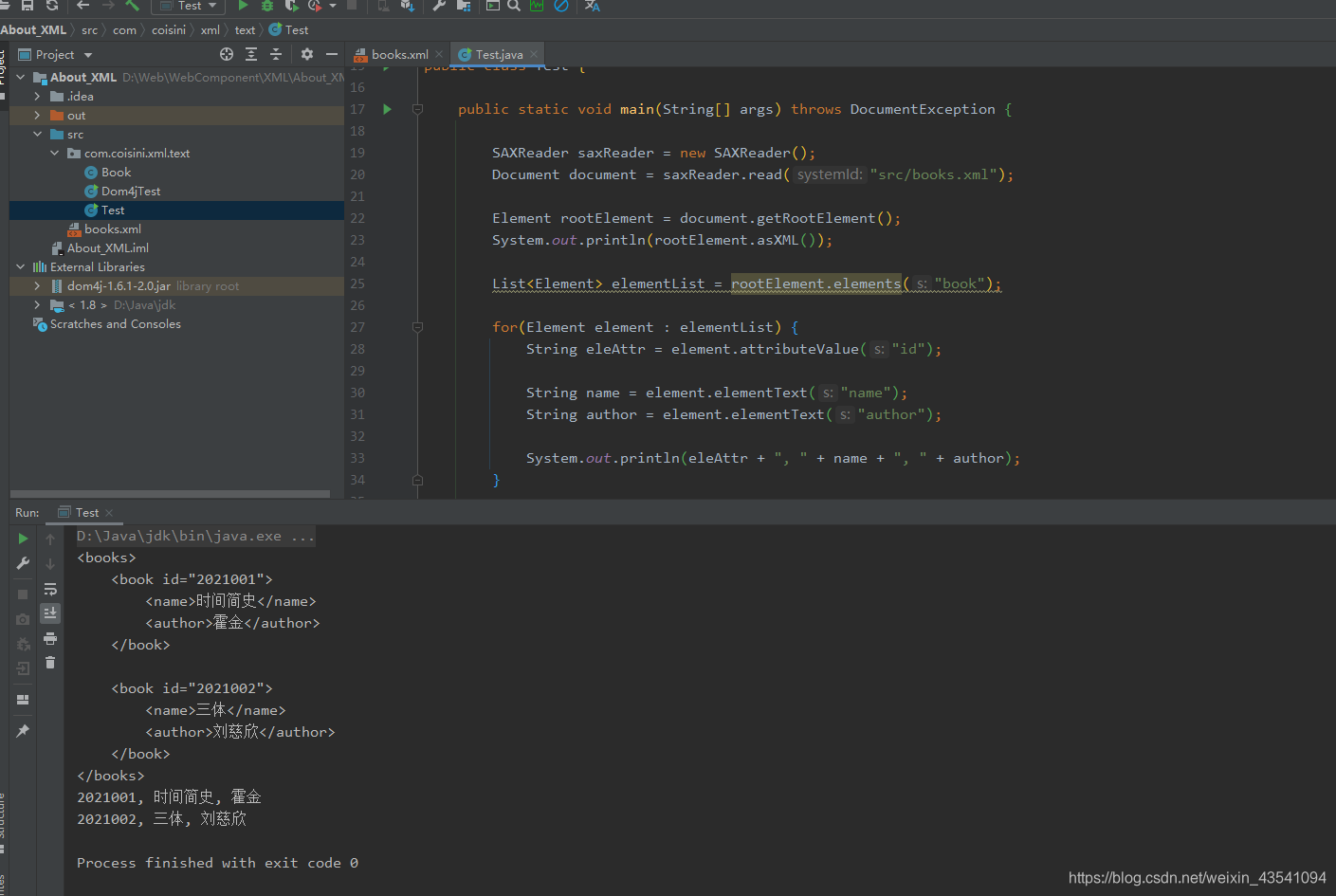Clear console with the trash icon
Viewport: 1336px width, 896px height.
click(x=50, y=663)
